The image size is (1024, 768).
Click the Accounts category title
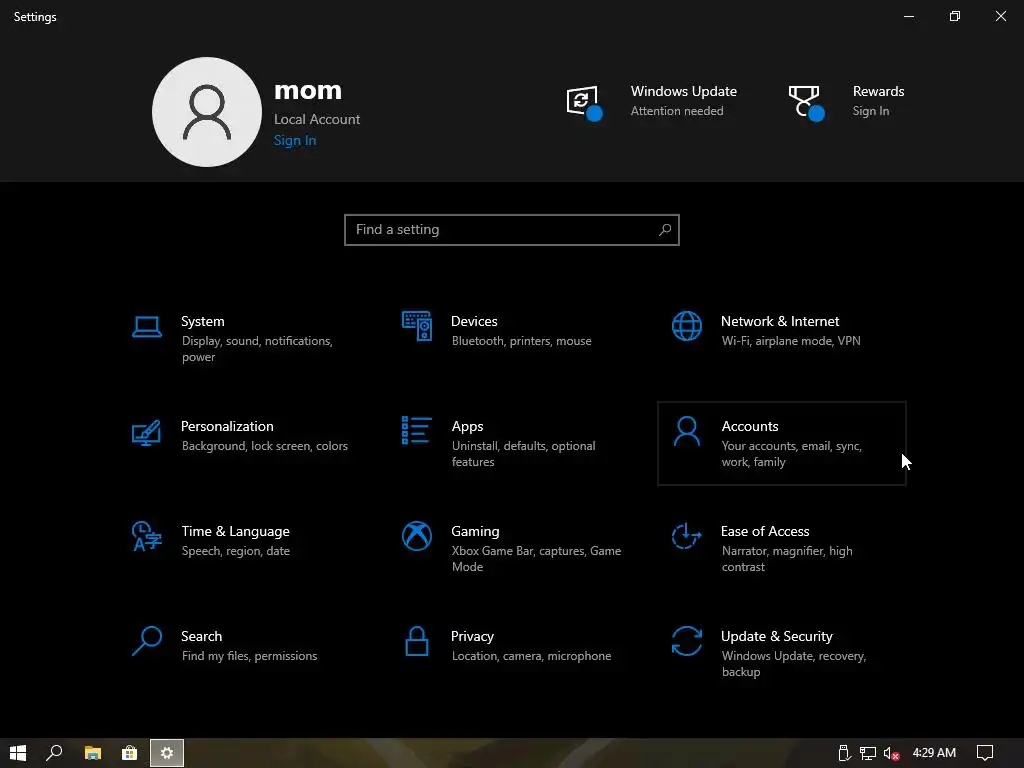(x=750, y=426)
